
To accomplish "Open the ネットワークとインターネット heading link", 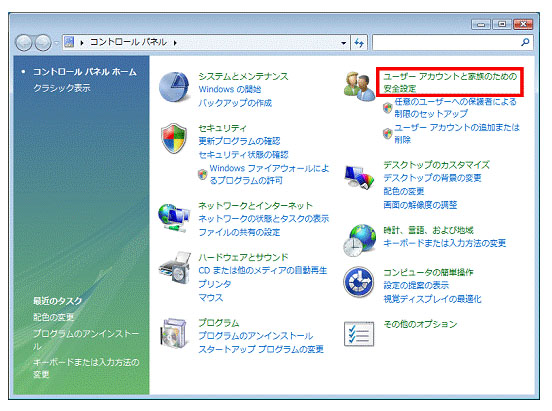I will click(255, 205).
